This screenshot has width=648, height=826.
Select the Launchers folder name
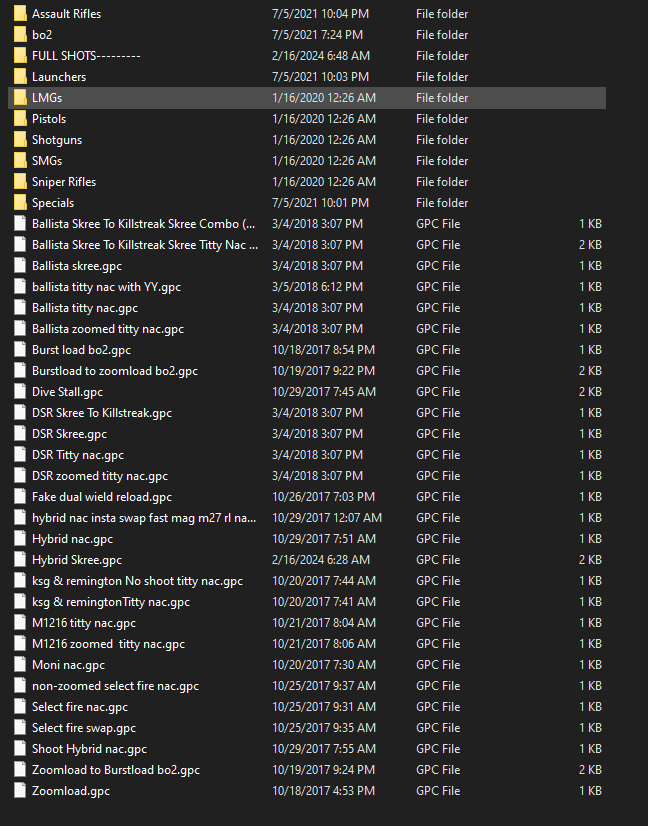click(x=59, y=77)
